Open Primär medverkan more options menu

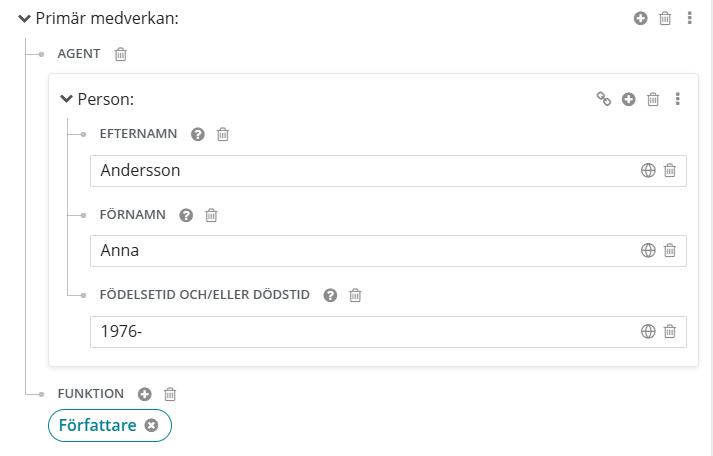click(689, 18)
